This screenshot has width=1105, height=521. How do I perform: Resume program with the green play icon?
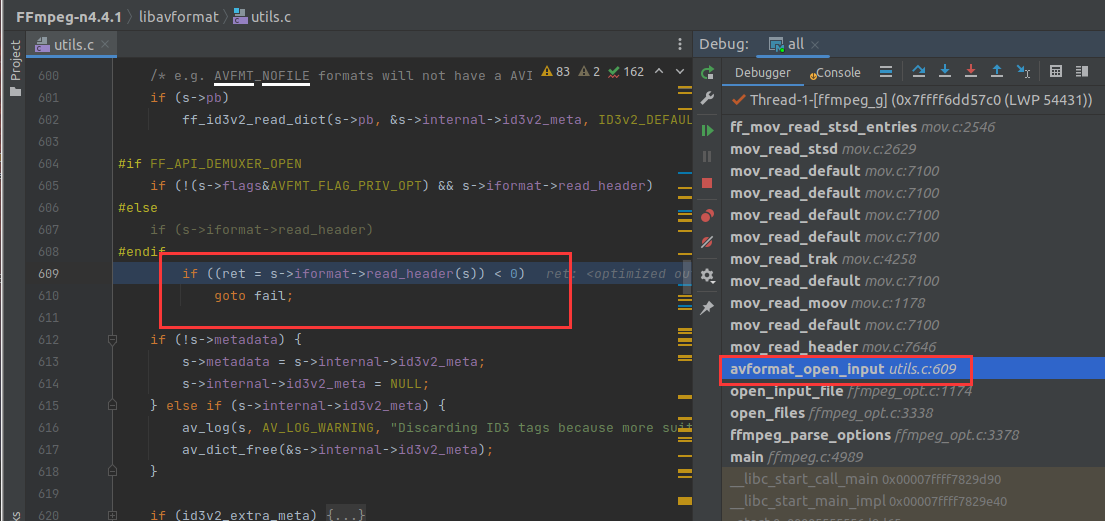coord(708,130)
